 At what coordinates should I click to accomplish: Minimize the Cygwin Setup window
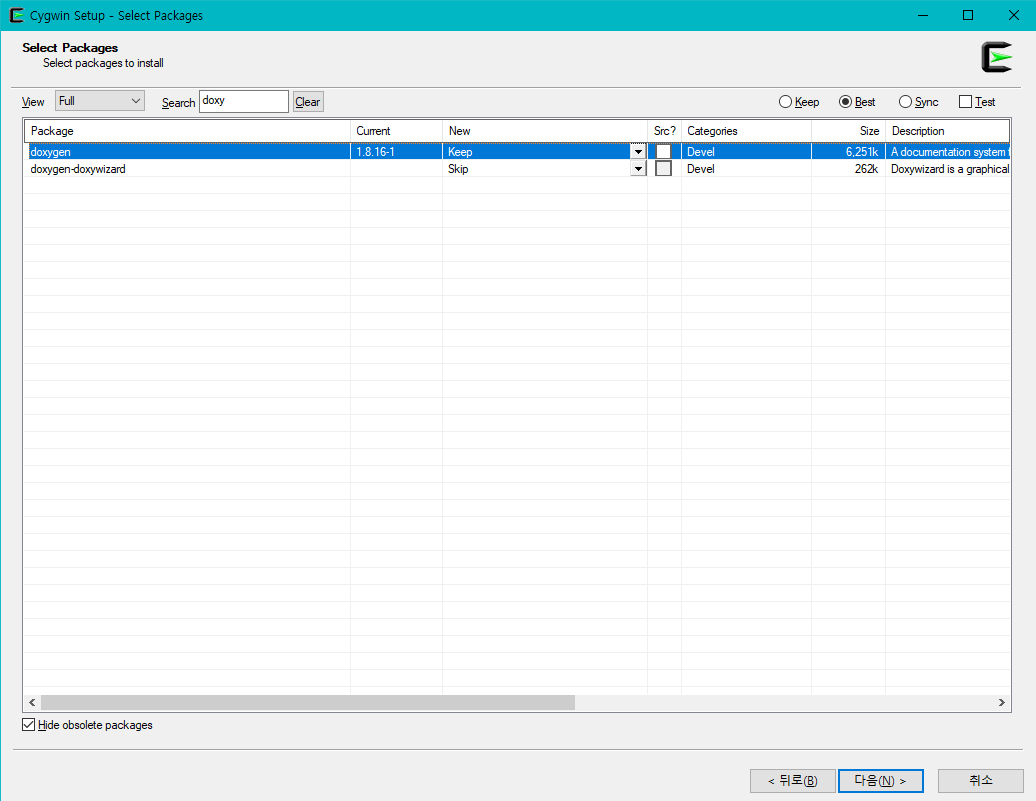click(923, 15)
